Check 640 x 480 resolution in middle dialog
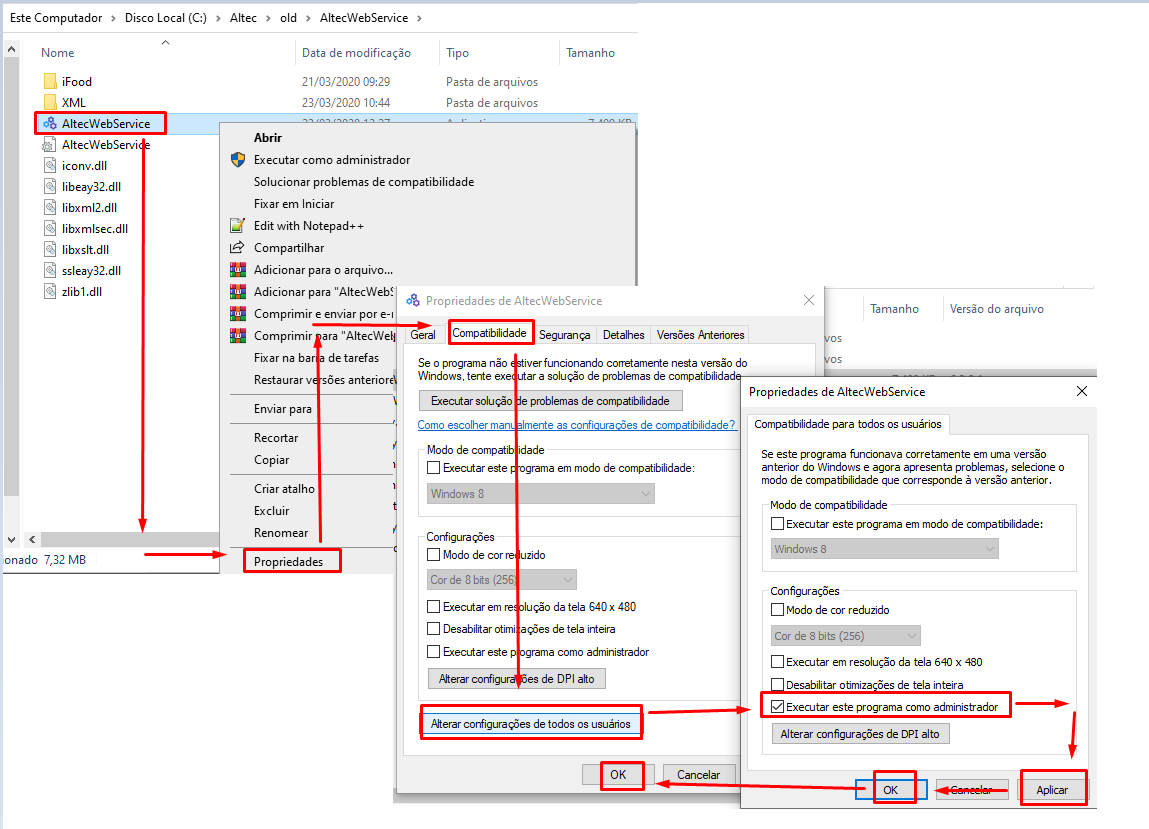 tap(434, 607)
